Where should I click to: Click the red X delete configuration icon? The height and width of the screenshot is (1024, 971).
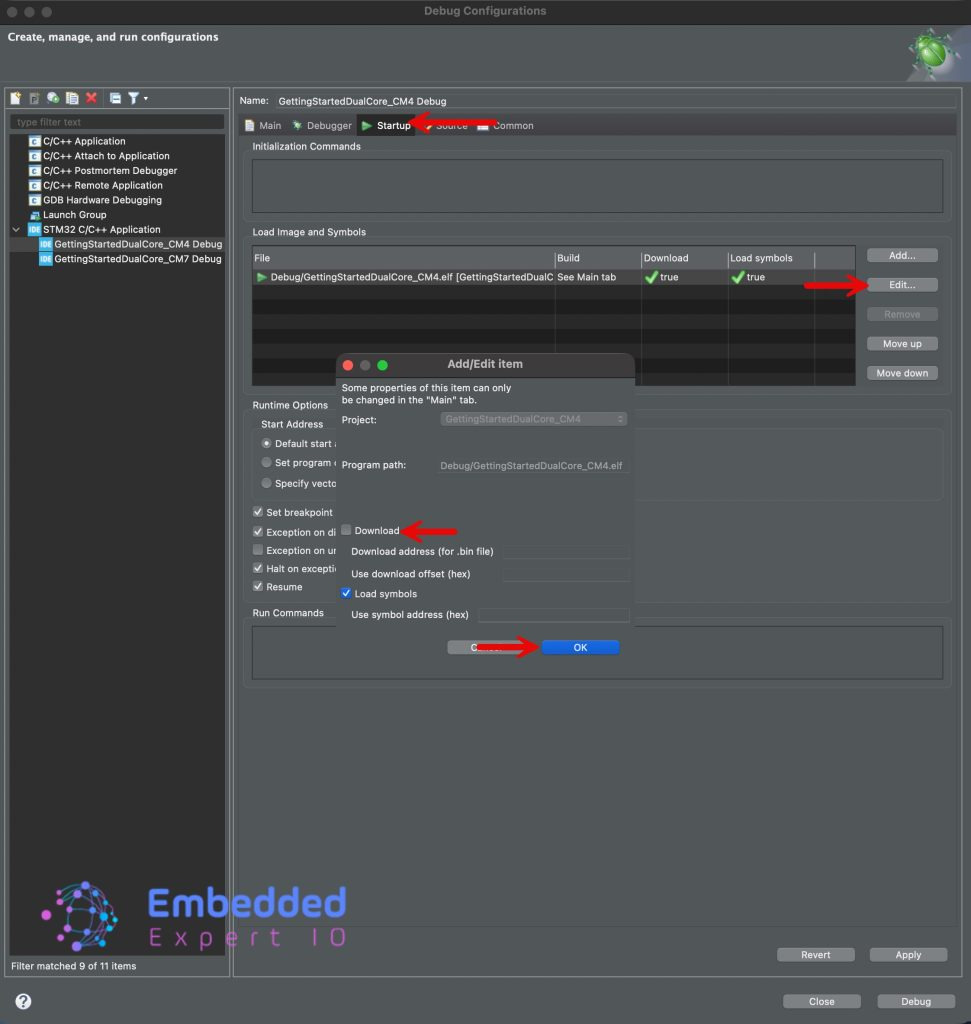(91, 98)
